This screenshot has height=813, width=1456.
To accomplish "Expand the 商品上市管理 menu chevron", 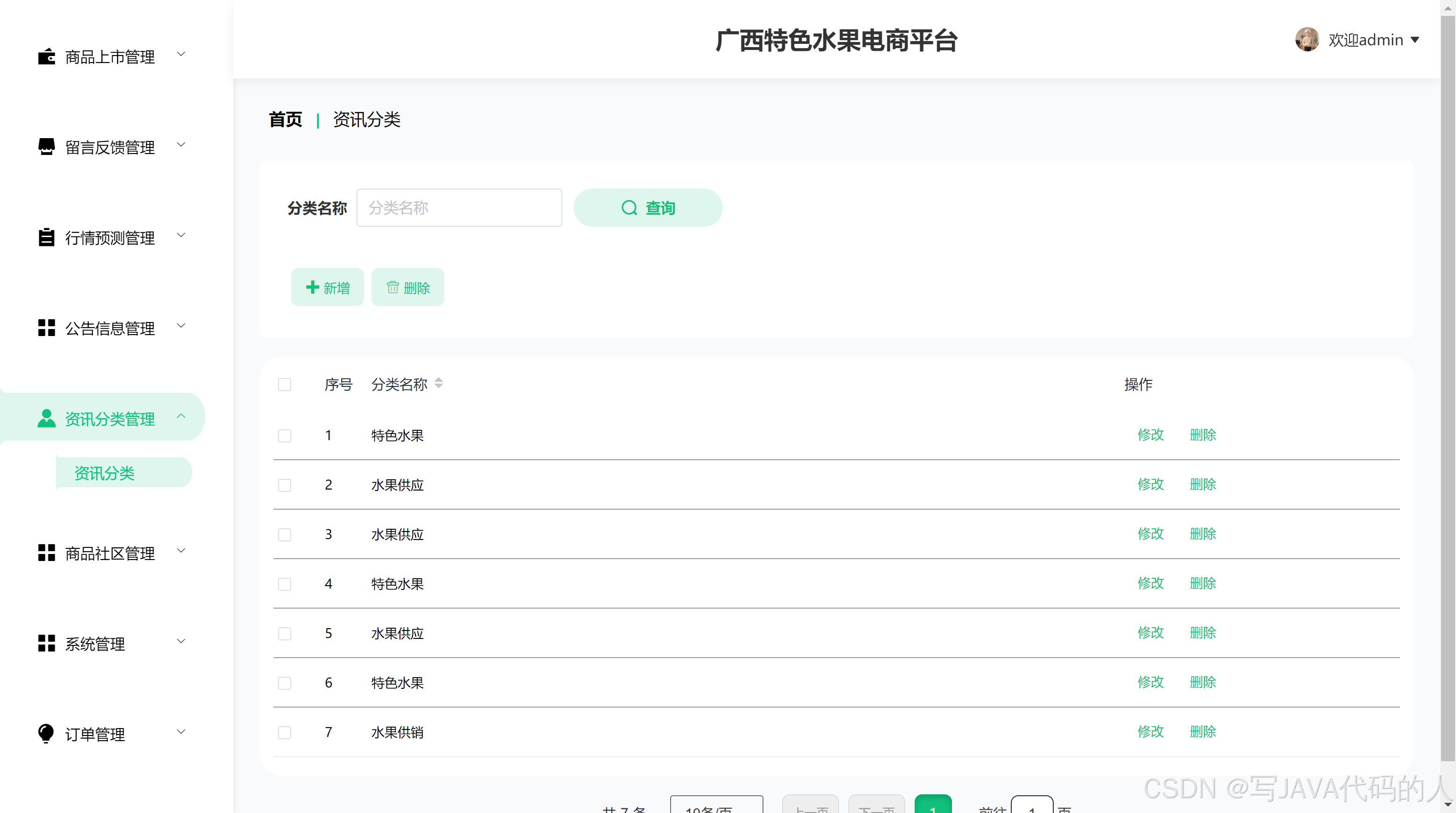I will (x=181, y=54).
